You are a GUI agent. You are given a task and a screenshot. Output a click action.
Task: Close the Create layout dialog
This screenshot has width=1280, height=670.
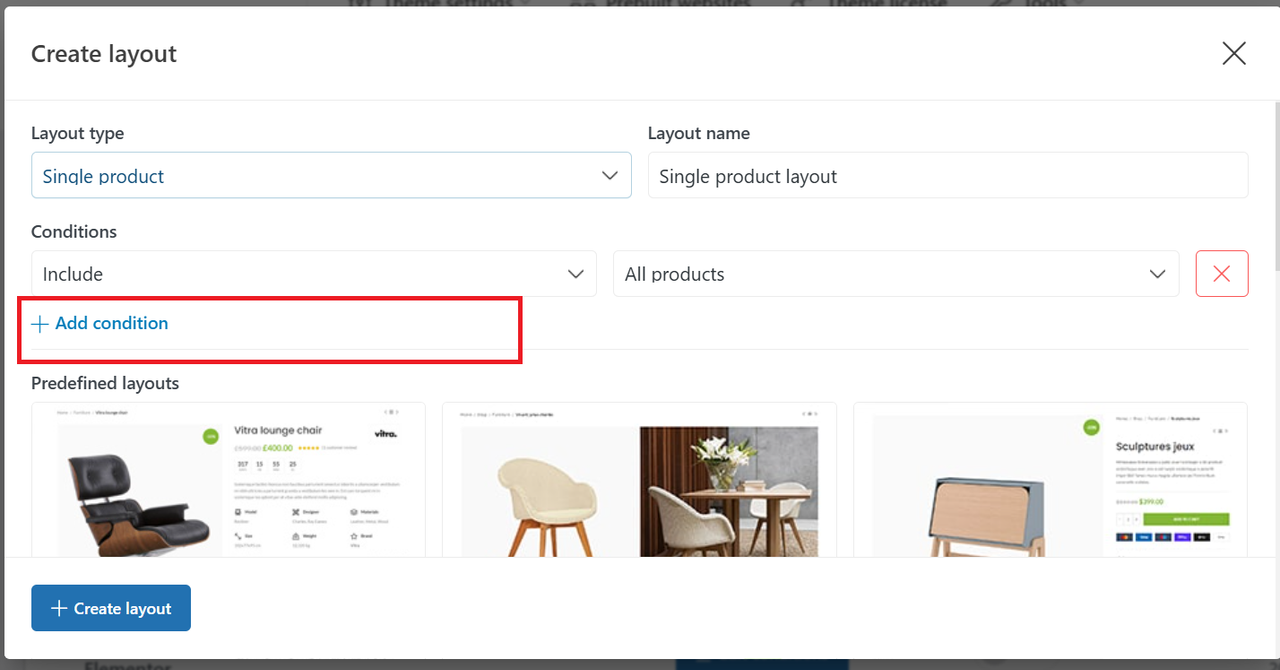[1234, 54]
